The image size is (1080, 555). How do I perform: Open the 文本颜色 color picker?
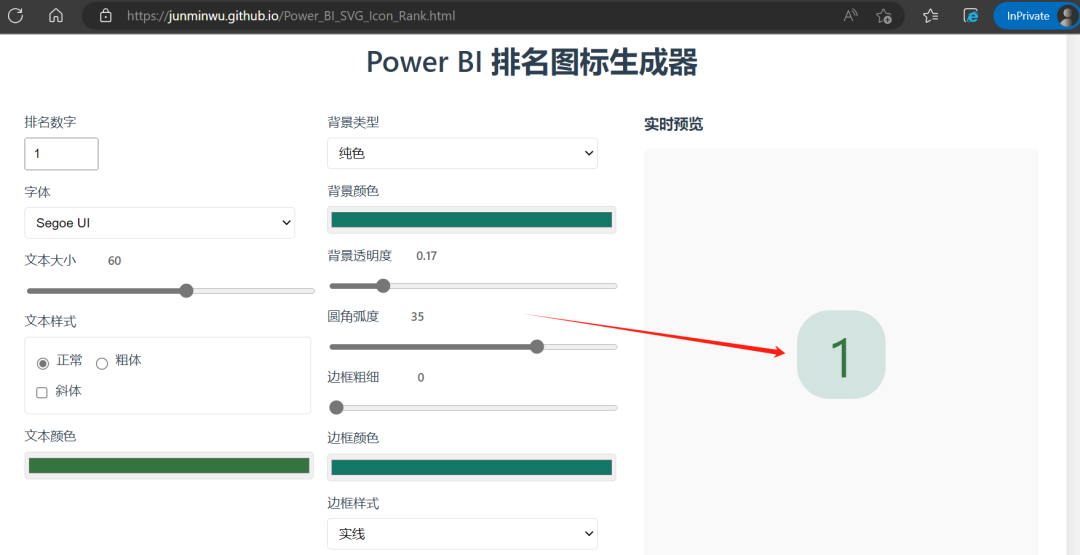(x=169, y=465)
